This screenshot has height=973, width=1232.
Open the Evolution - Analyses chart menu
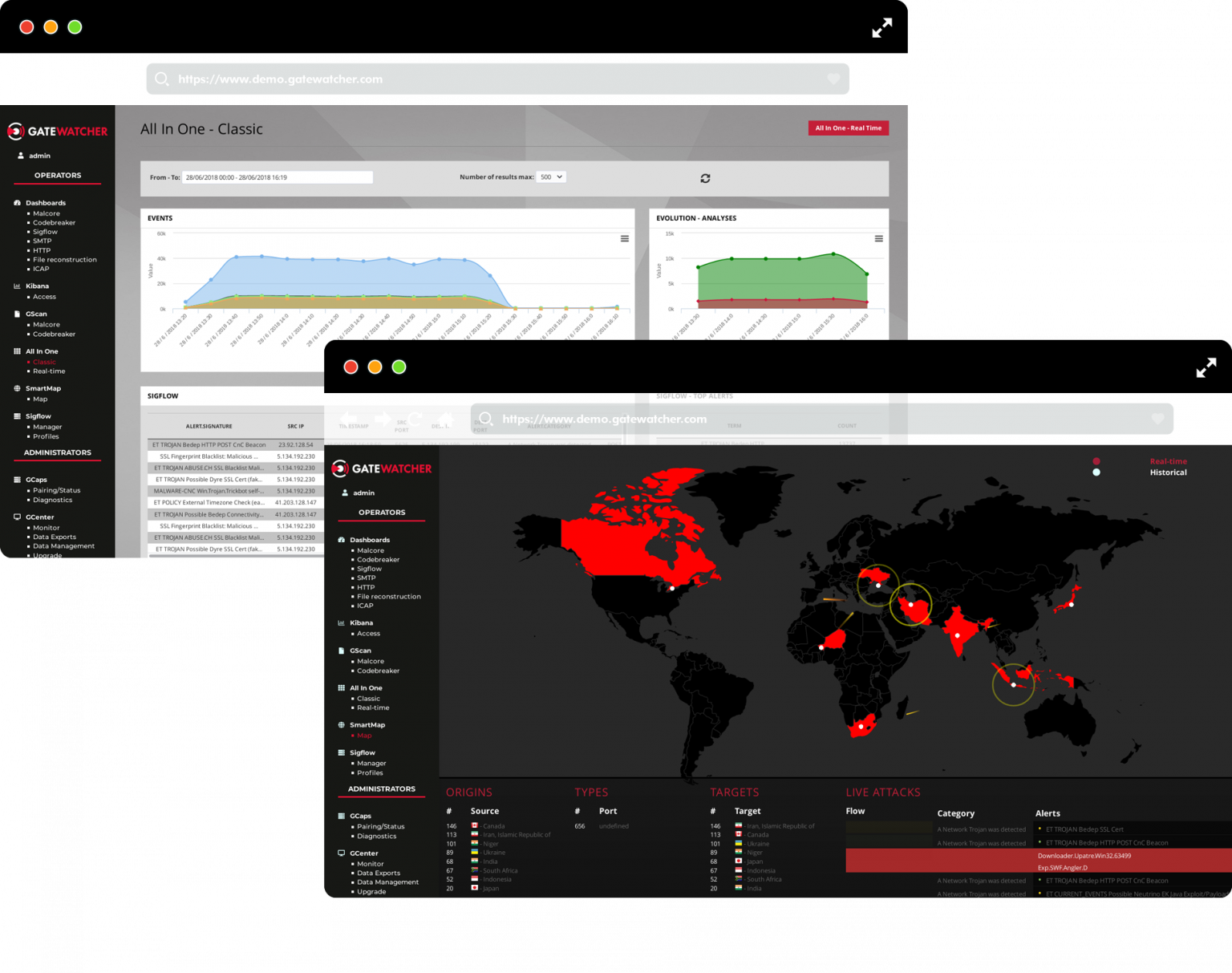tap(878, 238)
